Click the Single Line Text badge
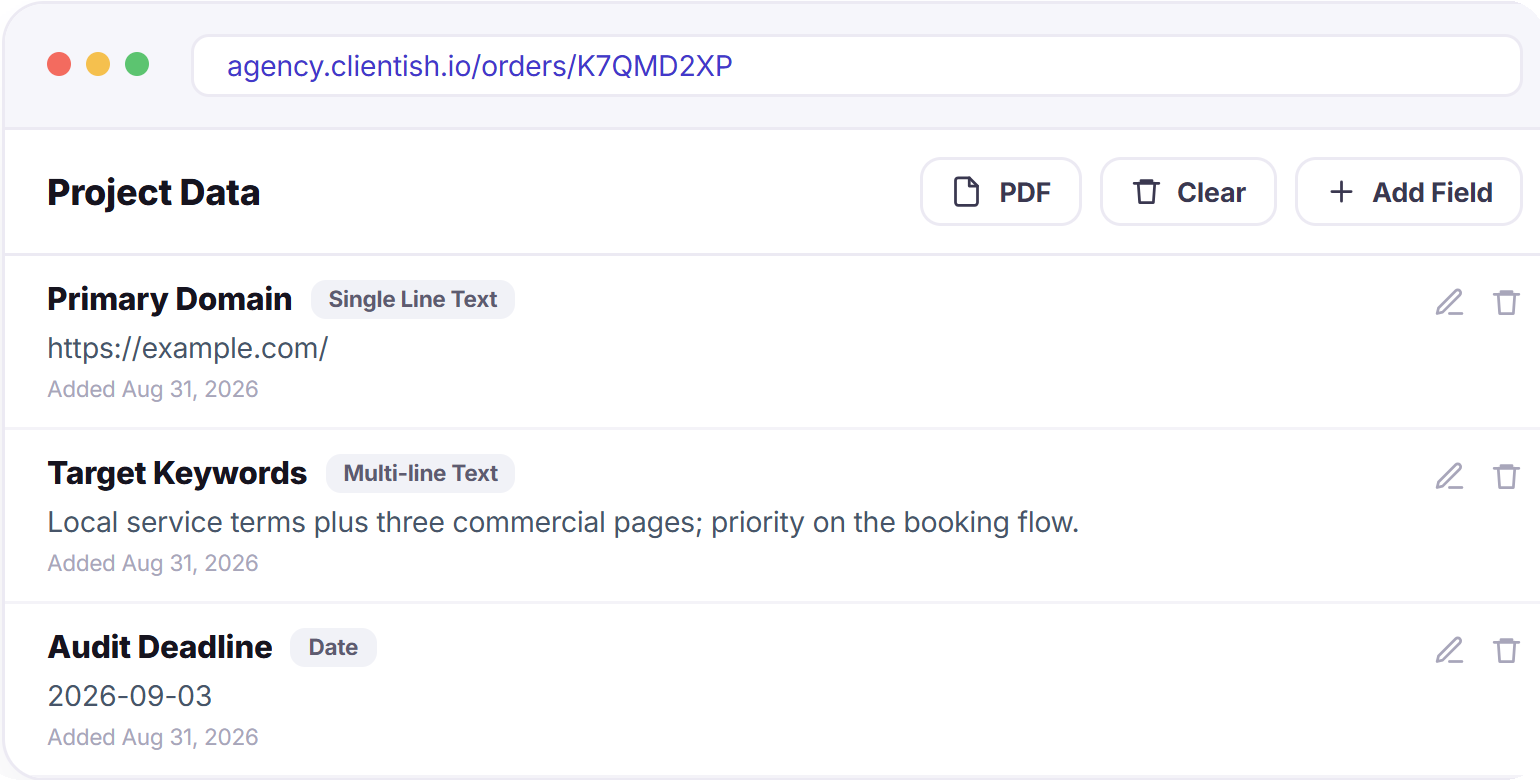 click(x=413, y=300)
